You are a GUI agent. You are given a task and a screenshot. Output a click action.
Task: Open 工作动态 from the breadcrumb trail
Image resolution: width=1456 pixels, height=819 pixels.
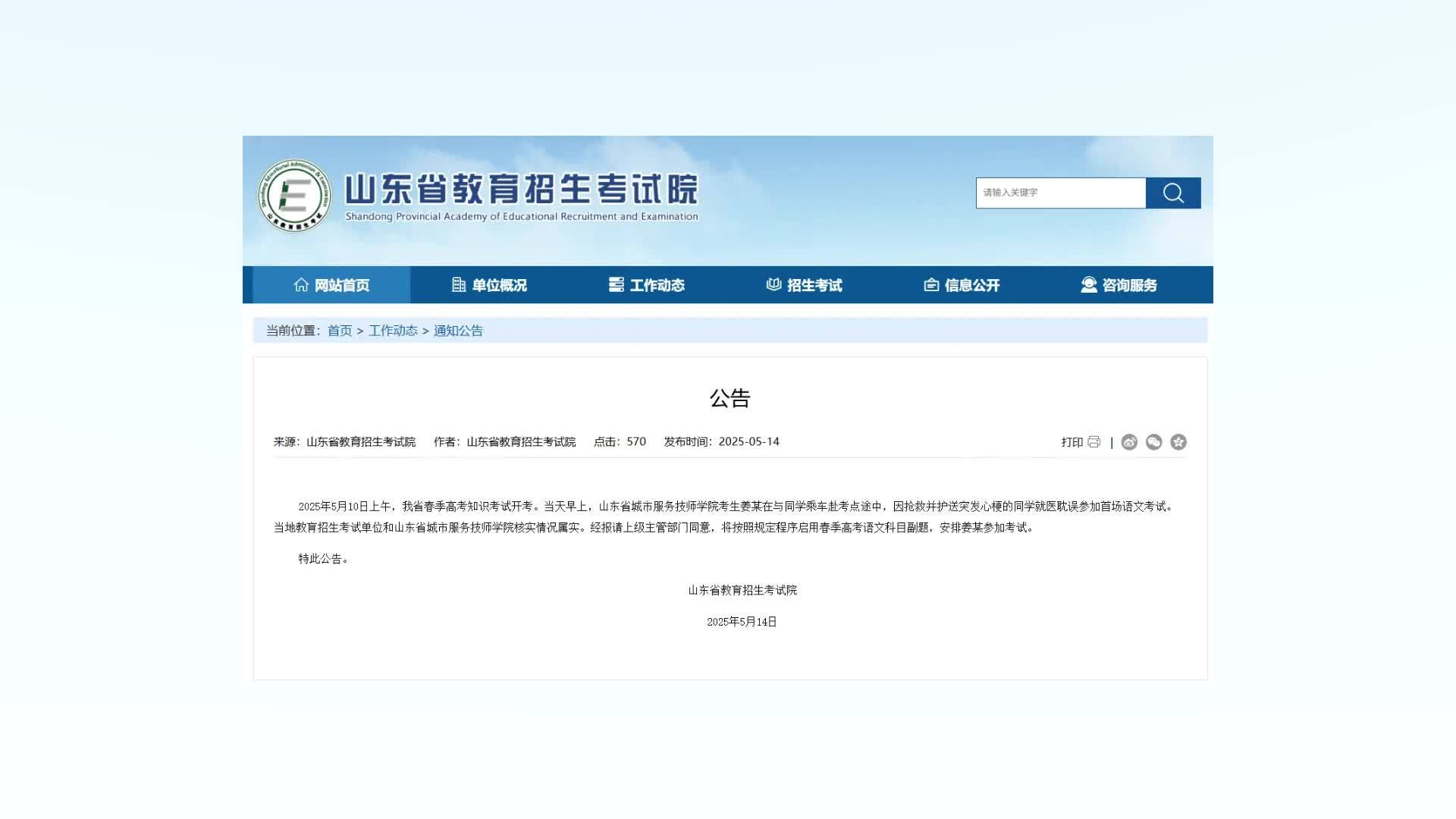(x=394, y=331)
